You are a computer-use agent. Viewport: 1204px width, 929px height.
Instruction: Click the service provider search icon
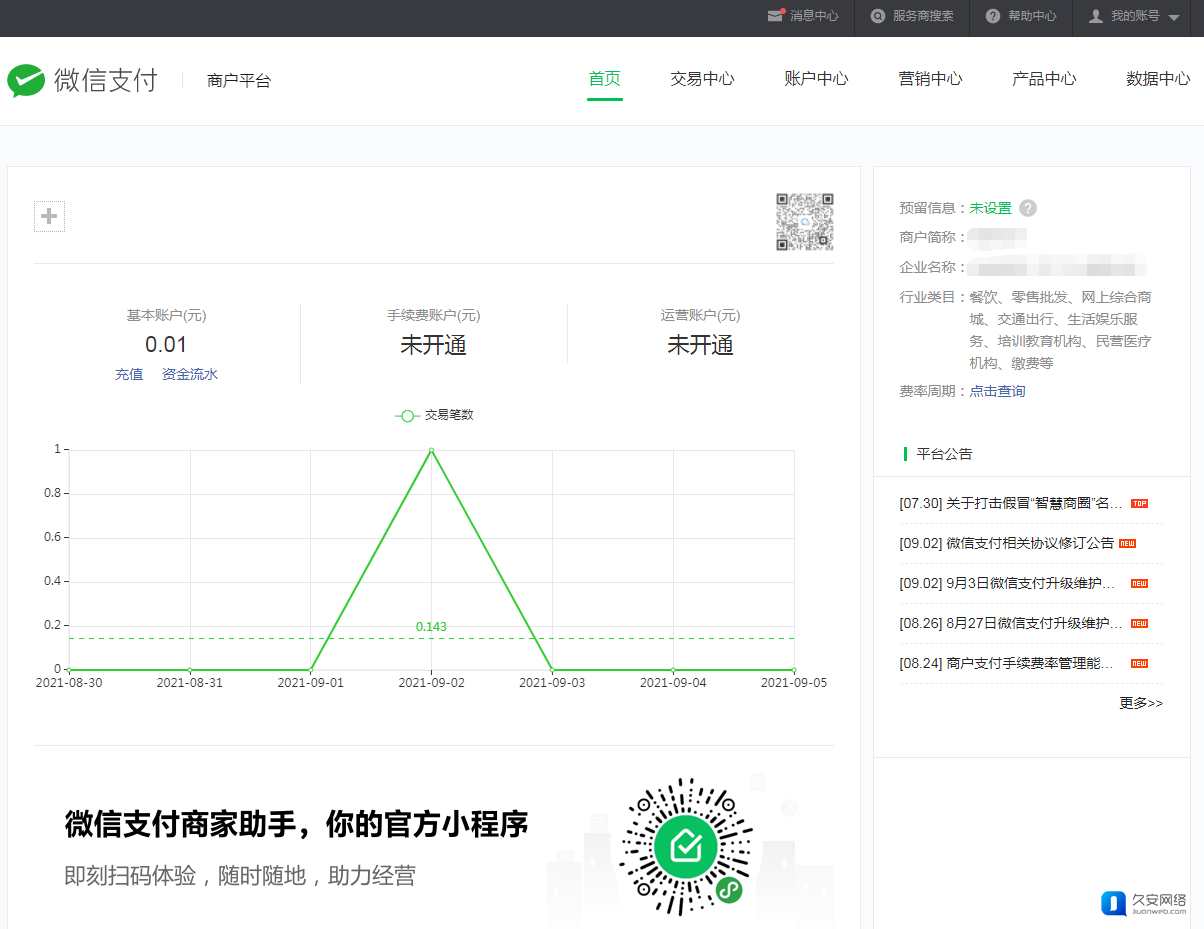point(878,16)
